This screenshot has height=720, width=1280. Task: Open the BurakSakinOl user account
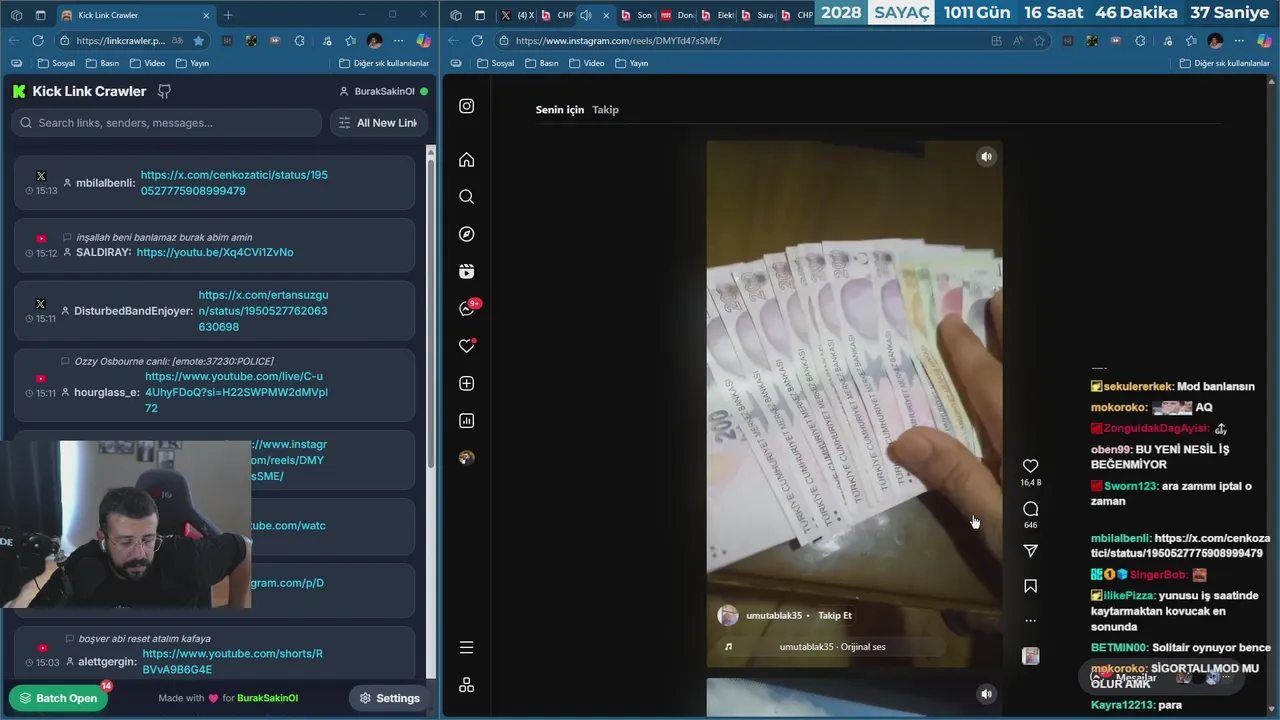pyautogui.click(x=383, y=91)
